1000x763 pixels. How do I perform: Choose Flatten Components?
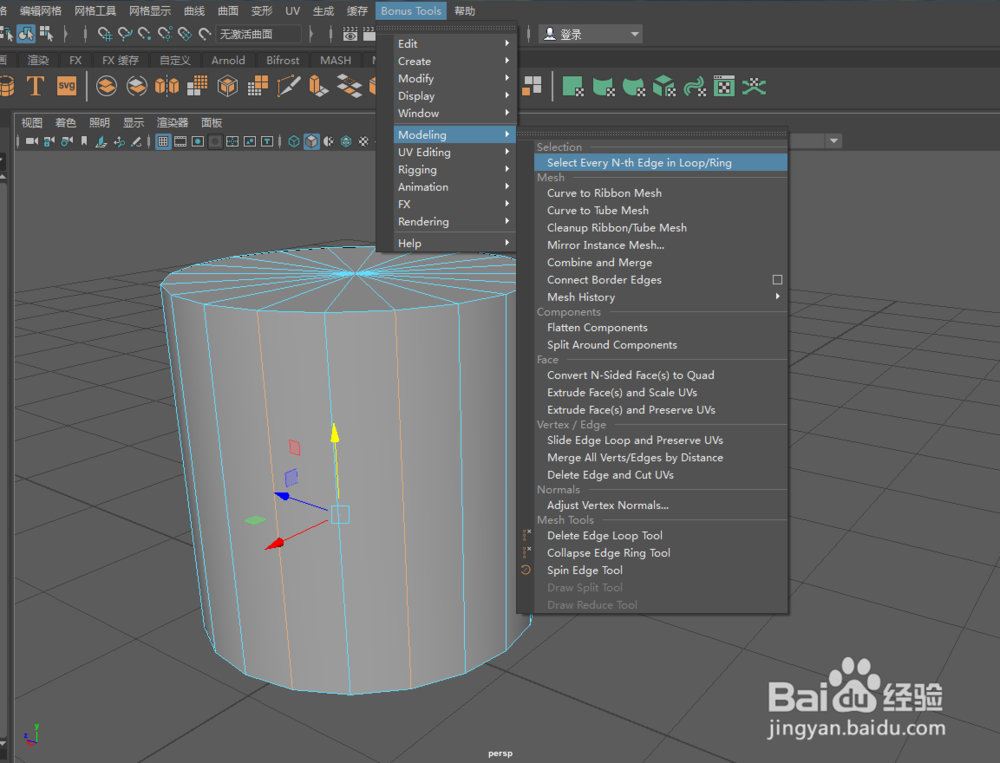[x=661, y=327]
